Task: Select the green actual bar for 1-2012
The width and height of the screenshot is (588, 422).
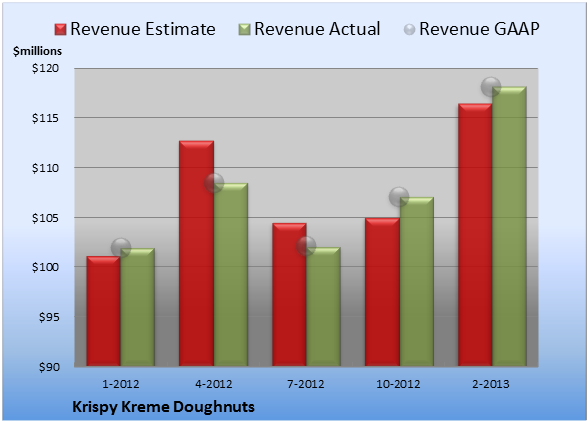Action: [138, 307]
